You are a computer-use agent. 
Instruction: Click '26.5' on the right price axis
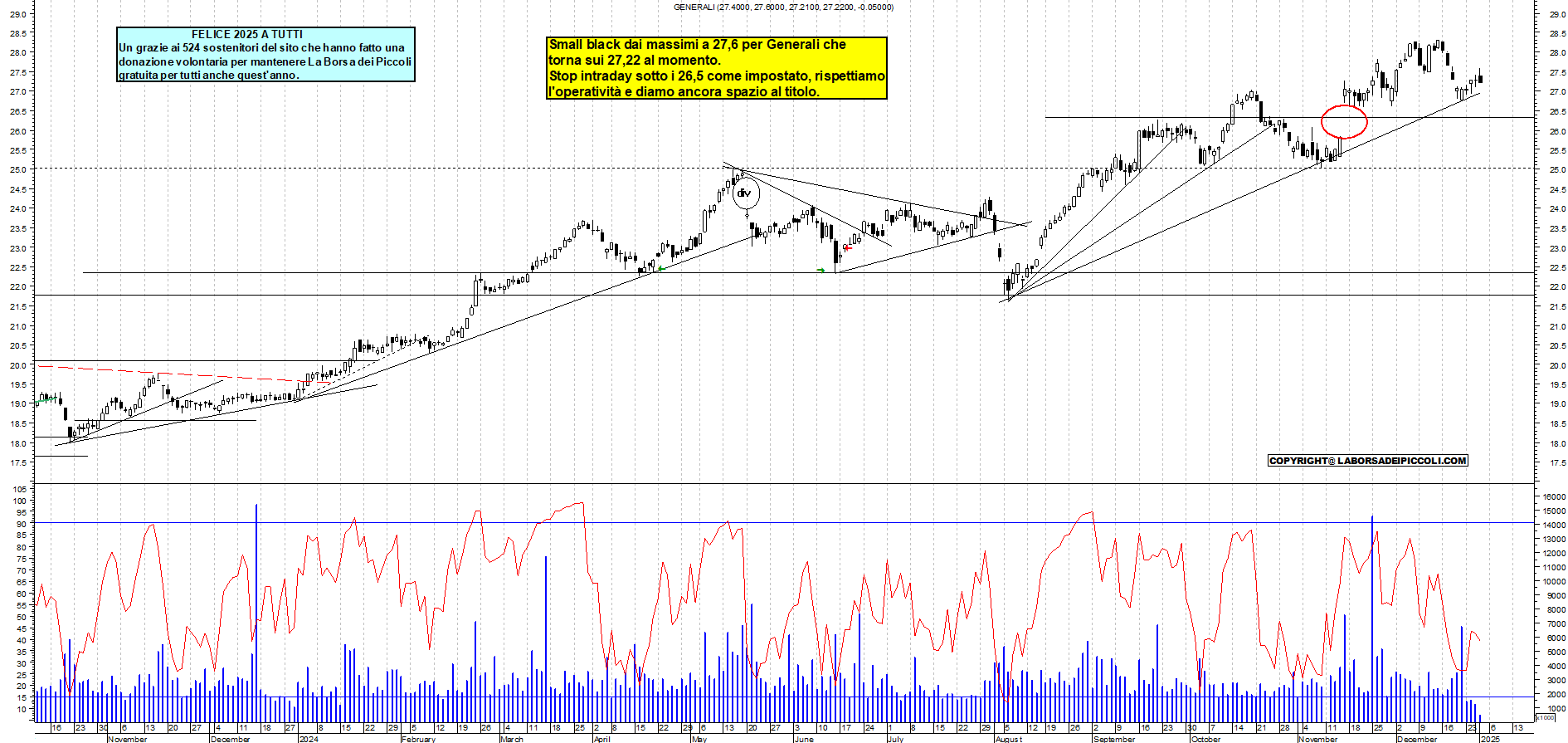(x=1556, y=112)
